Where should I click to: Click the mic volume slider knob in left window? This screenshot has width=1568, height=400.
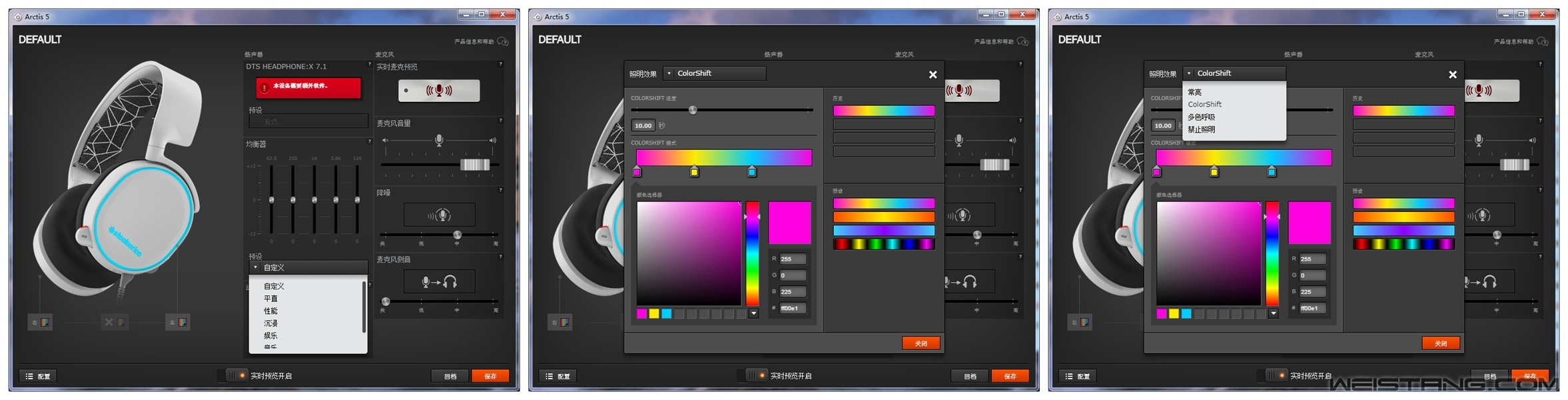[x=476, y=165]
